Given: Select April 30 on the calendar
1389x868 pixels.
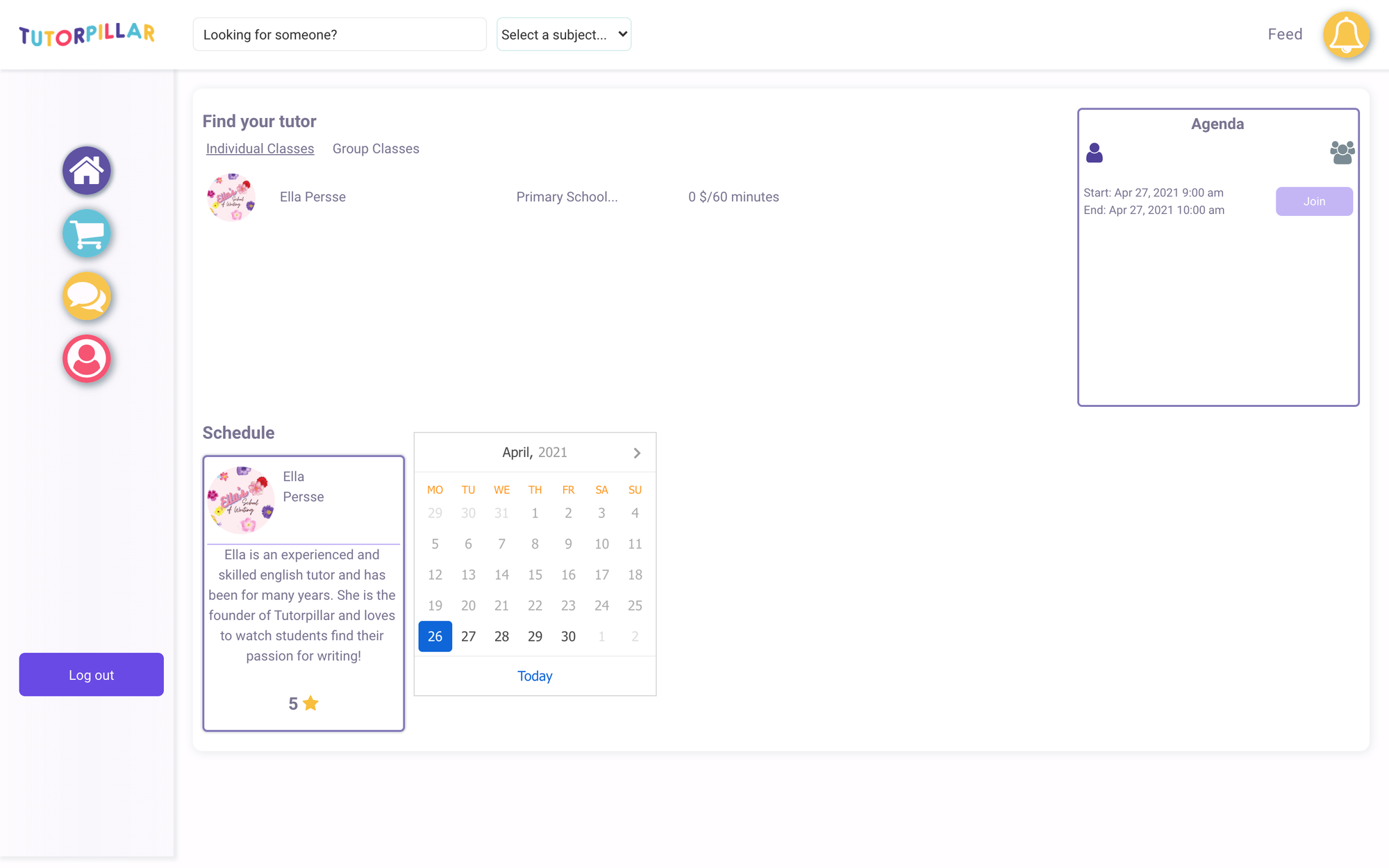Looking at the screenshot, I should pos(568,637).
